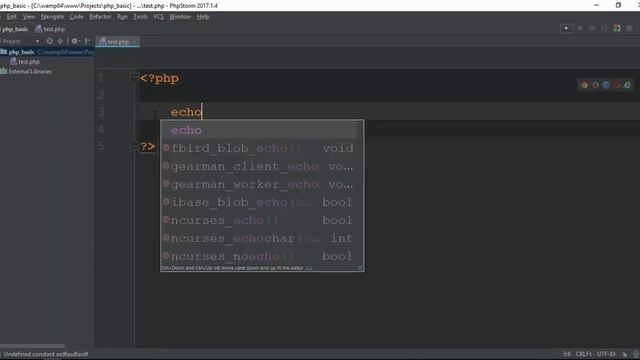
Task: Open the Help menu
Action: (x=203, y=17)
